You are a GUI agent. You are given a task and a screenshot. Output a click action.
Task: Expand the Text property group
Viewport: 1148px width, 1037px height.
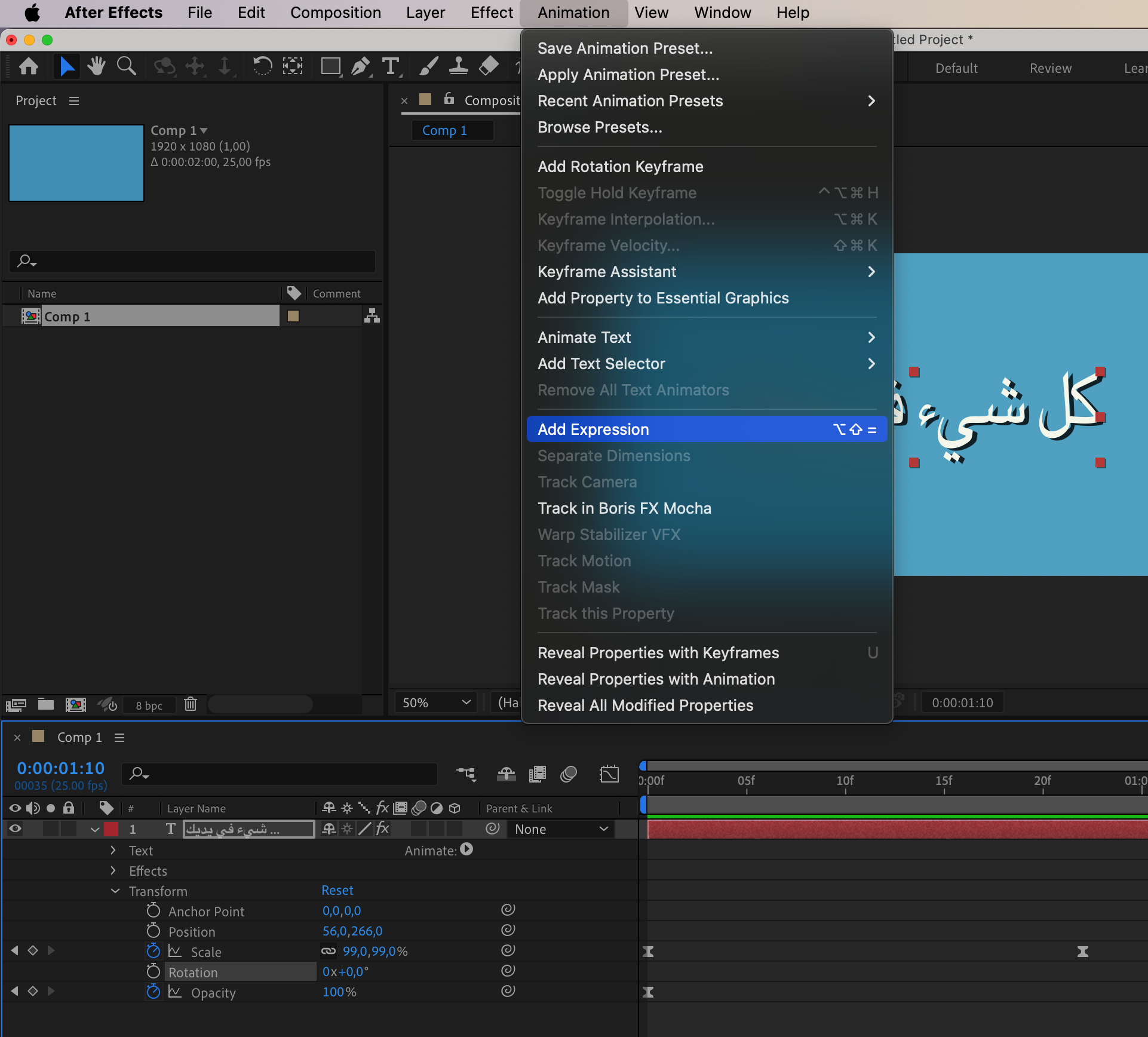[113, 850]
